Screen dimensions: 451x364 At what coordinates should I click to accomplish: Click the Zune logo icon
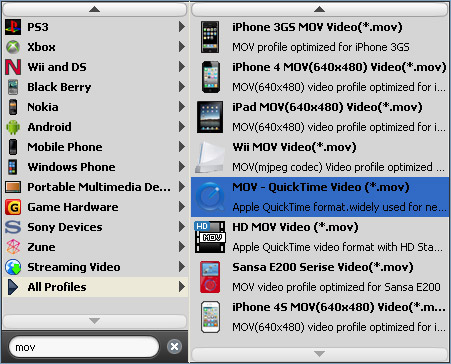click(13, 247)
